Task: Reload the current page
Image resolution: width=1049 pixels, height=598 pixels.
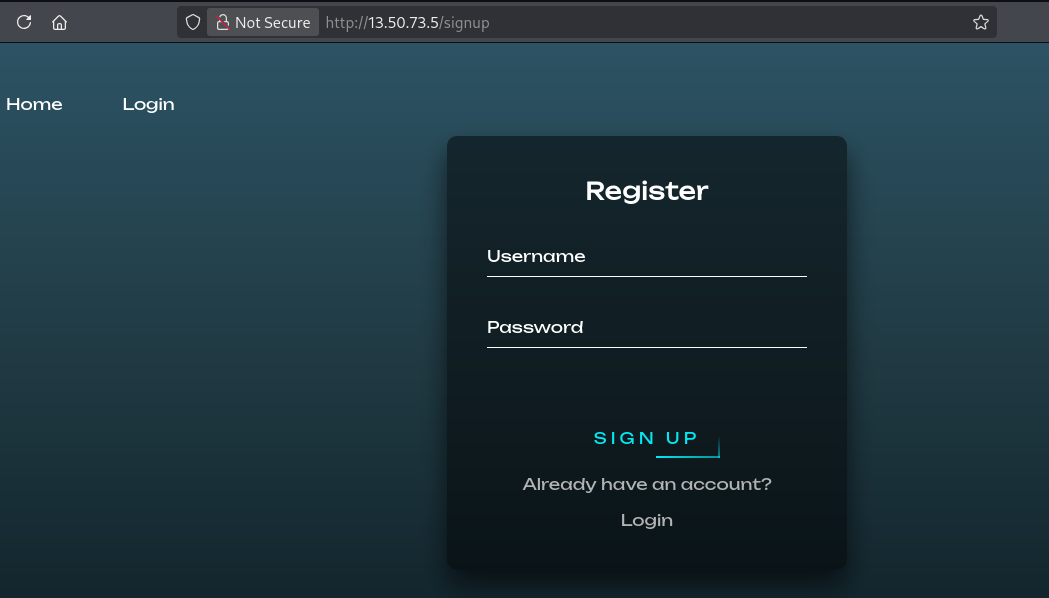Action: pos(24,22)
